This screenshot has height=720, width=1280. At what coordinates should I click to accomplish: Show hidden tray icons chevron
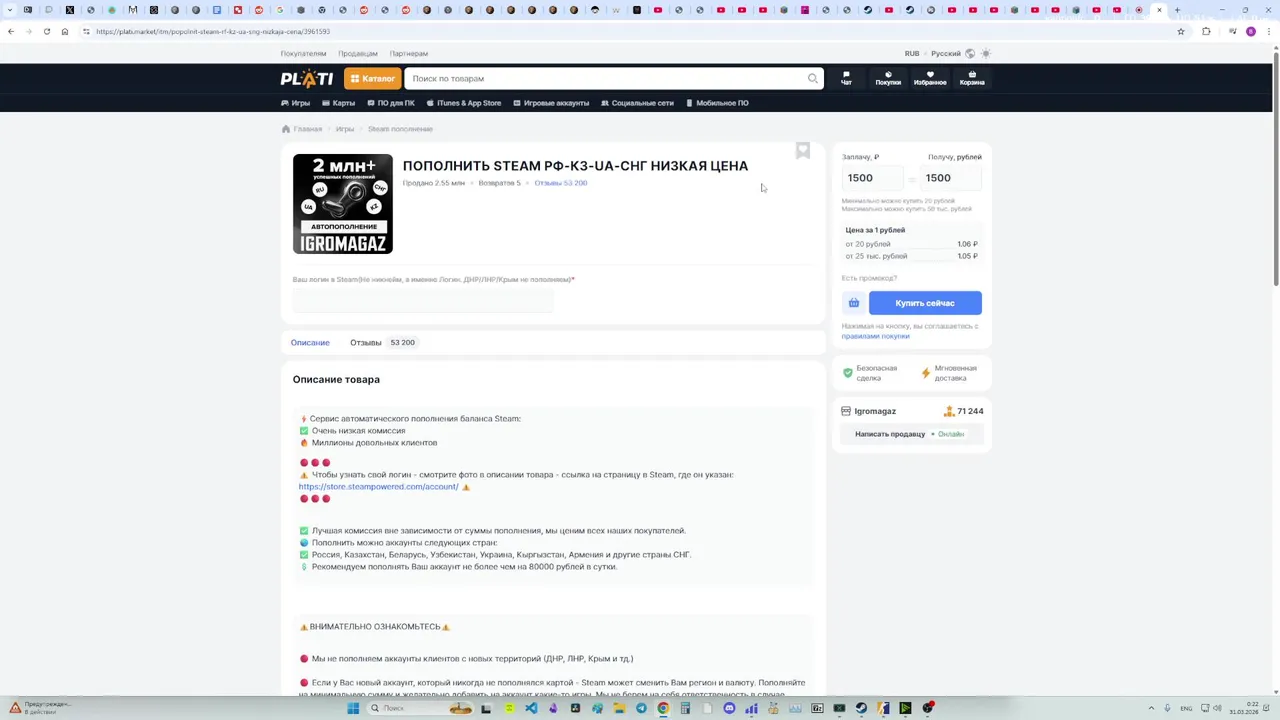1150,708
